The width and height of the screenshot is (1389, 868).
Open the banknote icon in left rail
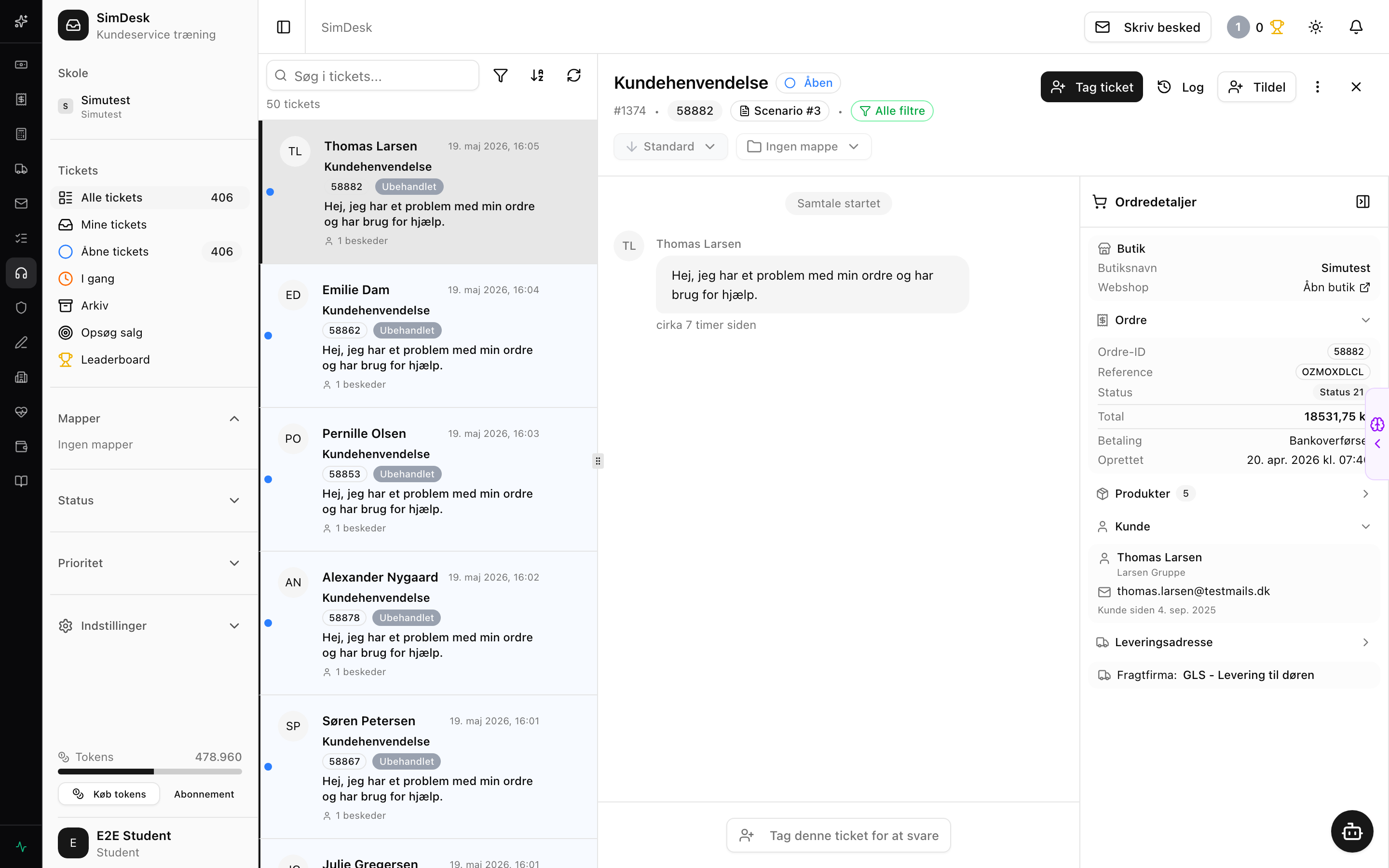tap(21, 65)
